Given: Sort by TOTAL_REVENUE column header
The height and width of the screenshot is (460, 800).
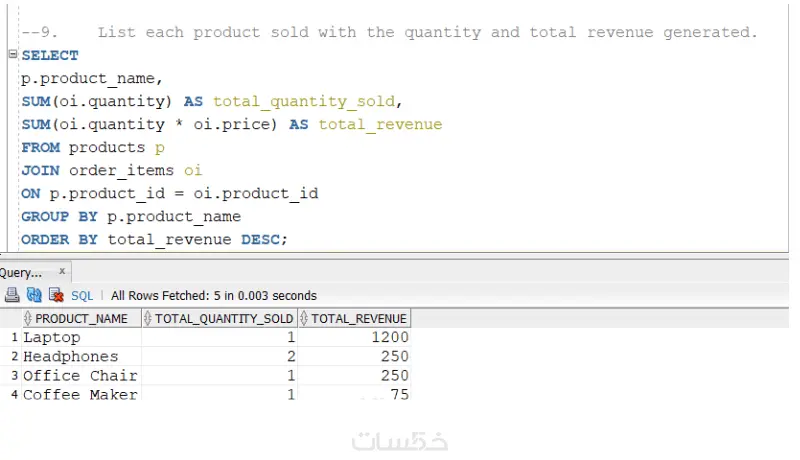Looking at the screenshot, I should tap(354, 319).
